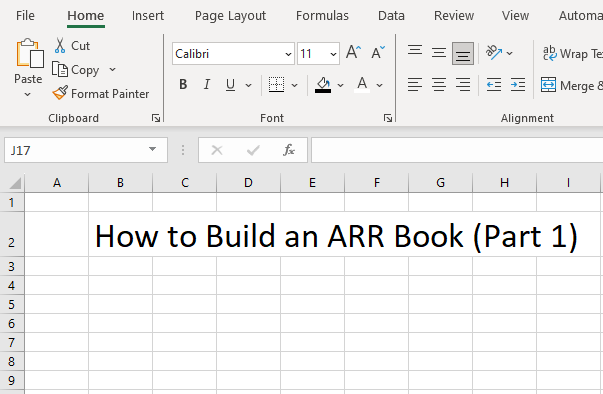Apply the font color A swatch
Screen dimensions: 603x394
coord(362,85)
